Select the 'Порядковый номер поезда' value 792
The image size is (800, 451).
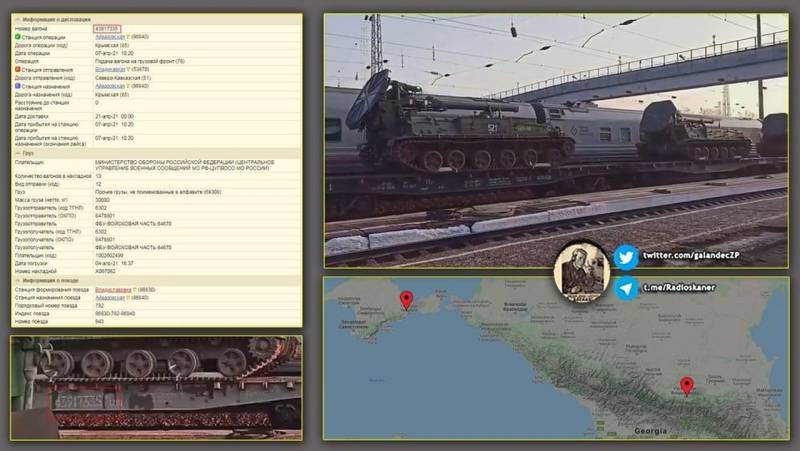click(x=99, y=306)
